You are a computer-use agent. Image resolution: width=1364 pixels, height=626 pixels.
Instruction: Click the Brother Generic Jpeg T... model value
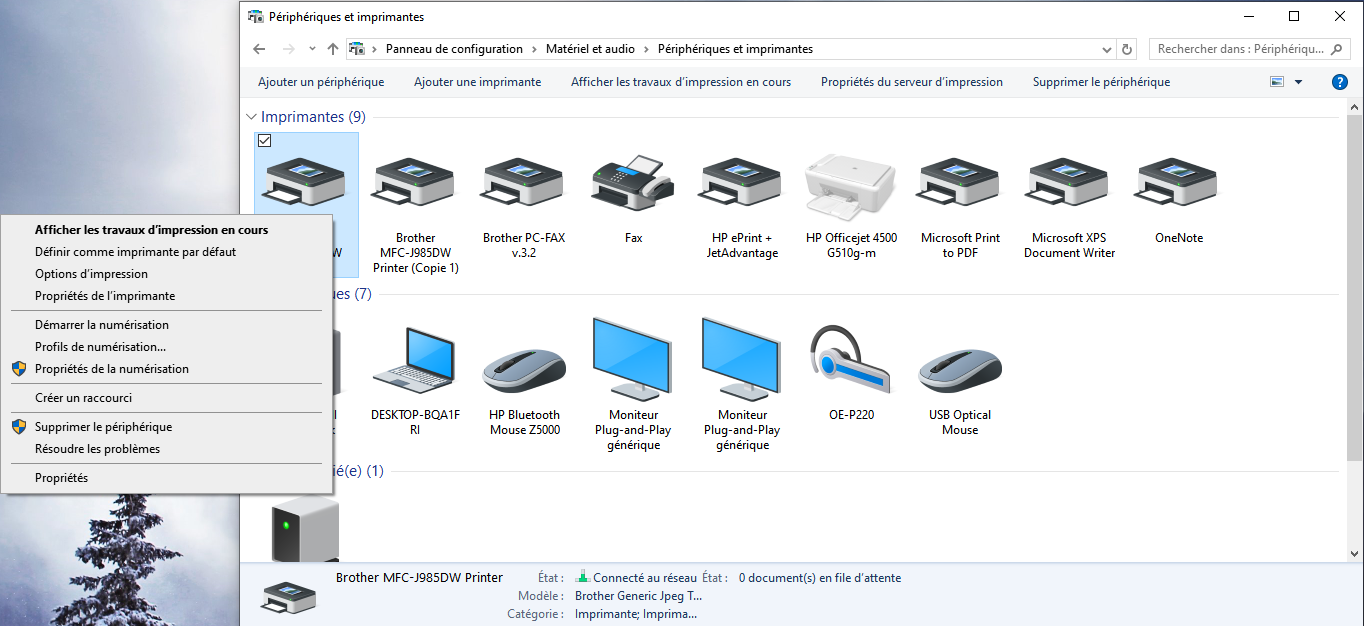tap(638, 596)
